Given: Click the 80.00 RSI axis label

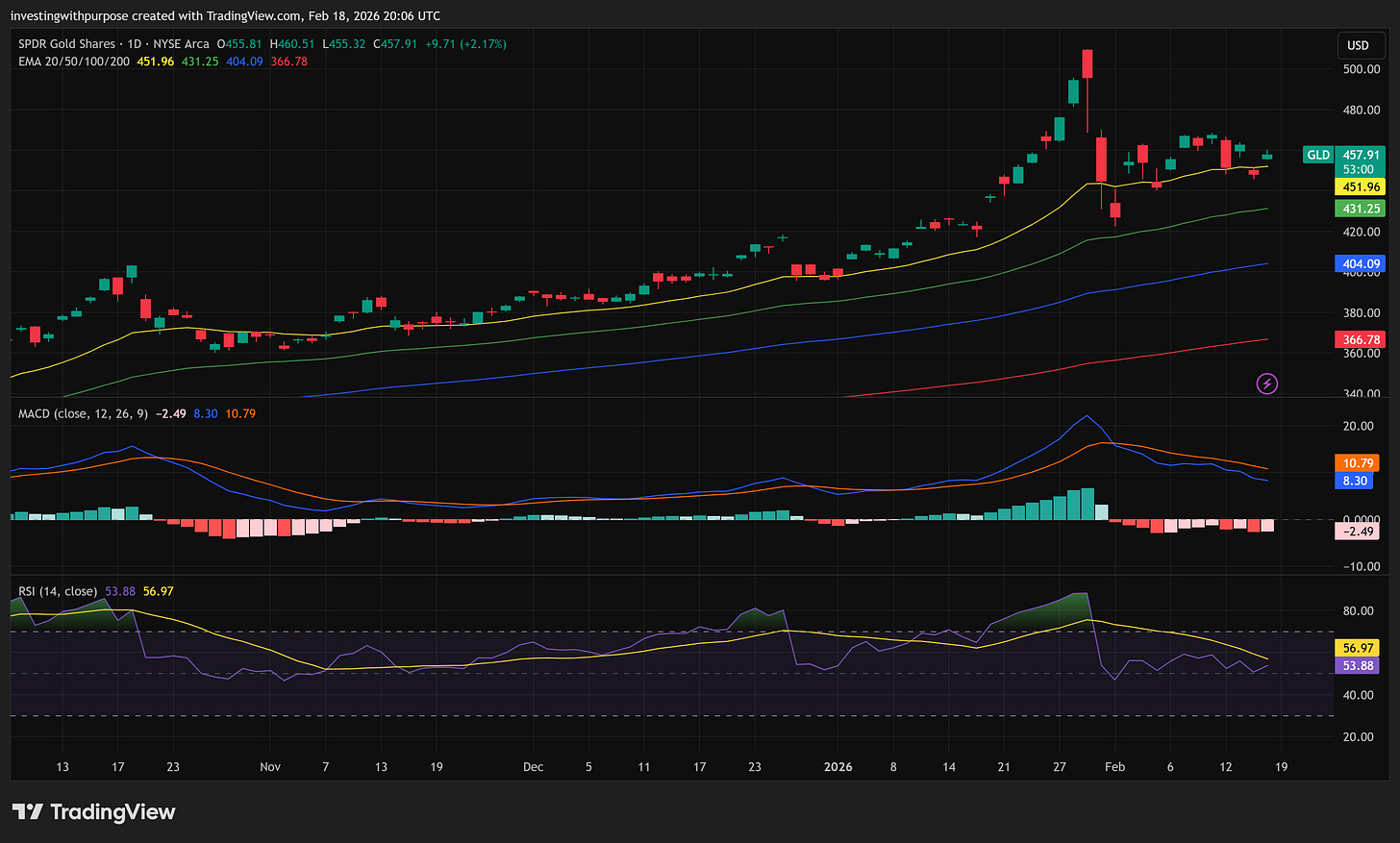Looking at the screenshot, I should [x=1358, y=611].
